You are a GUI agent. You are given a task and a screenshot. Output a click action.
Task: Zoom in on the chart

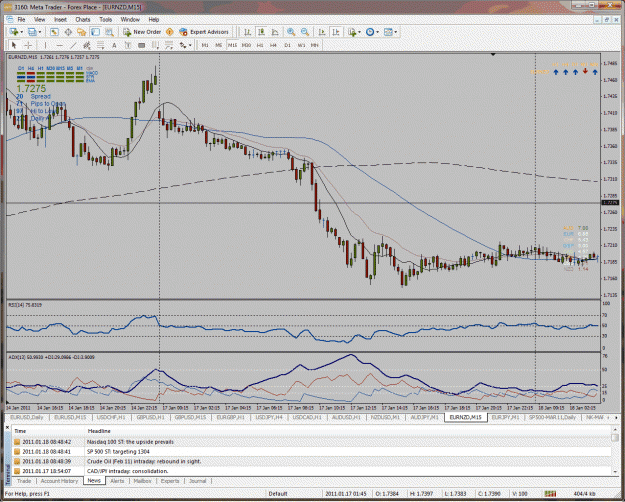click(x=291, y=32)
